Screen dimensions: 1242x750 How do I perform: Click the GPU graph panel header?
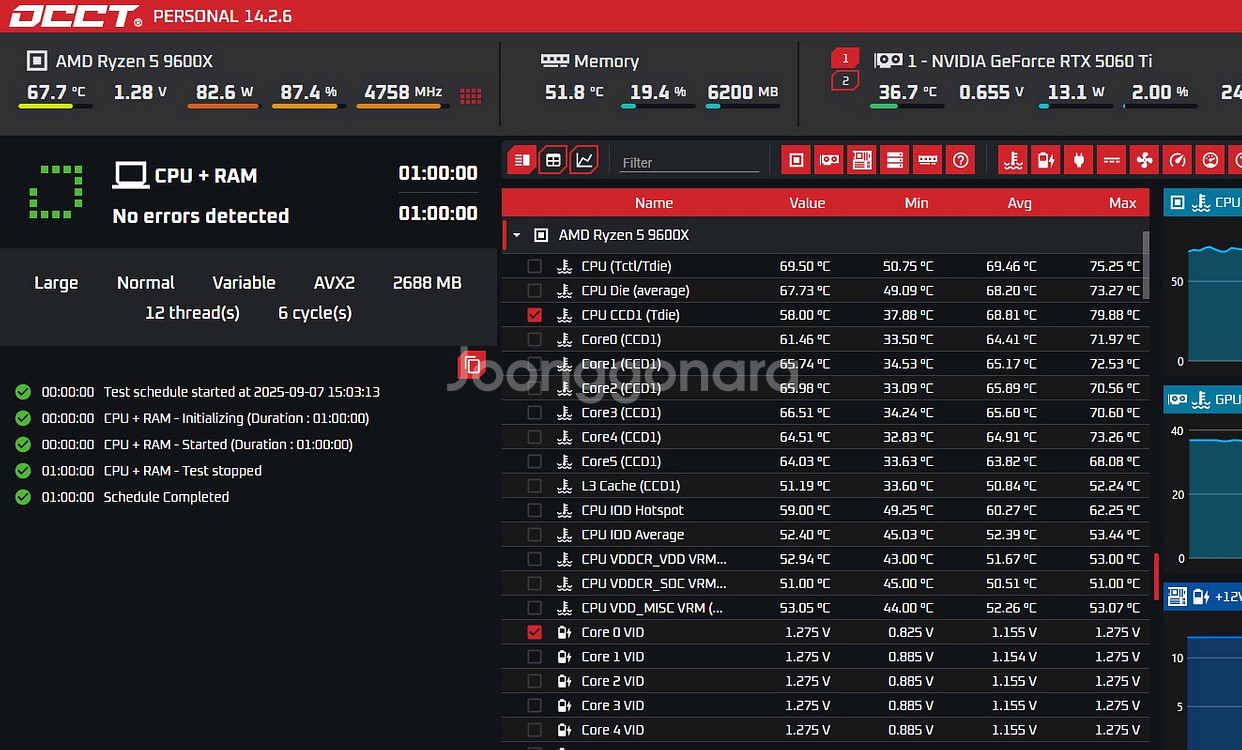click(x=1203, y=400)
